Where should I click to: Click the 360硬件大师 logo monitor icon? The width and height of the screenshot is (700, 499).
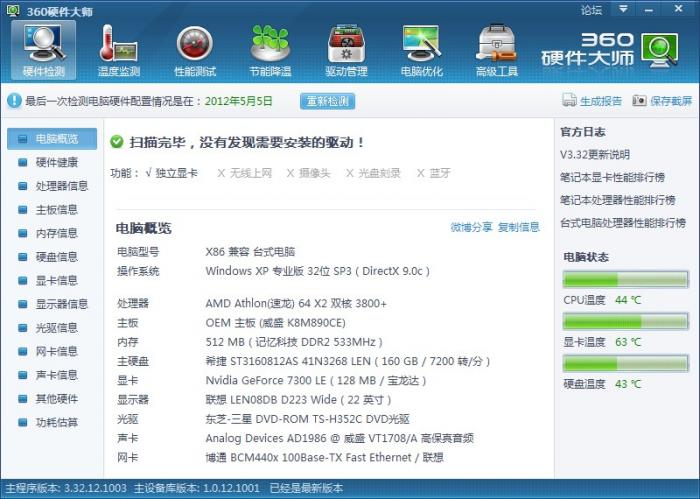click(x=660, y=50)
